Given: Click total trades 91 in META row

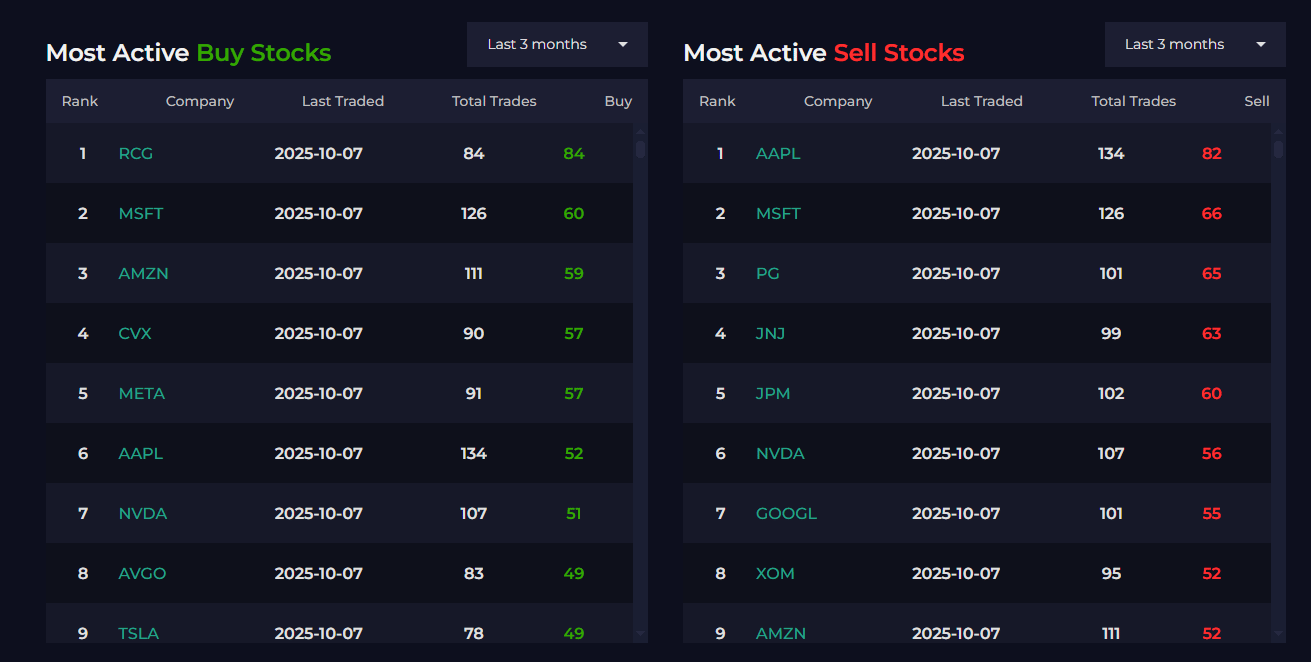Looking at the screenshot, I should (474, 394).
